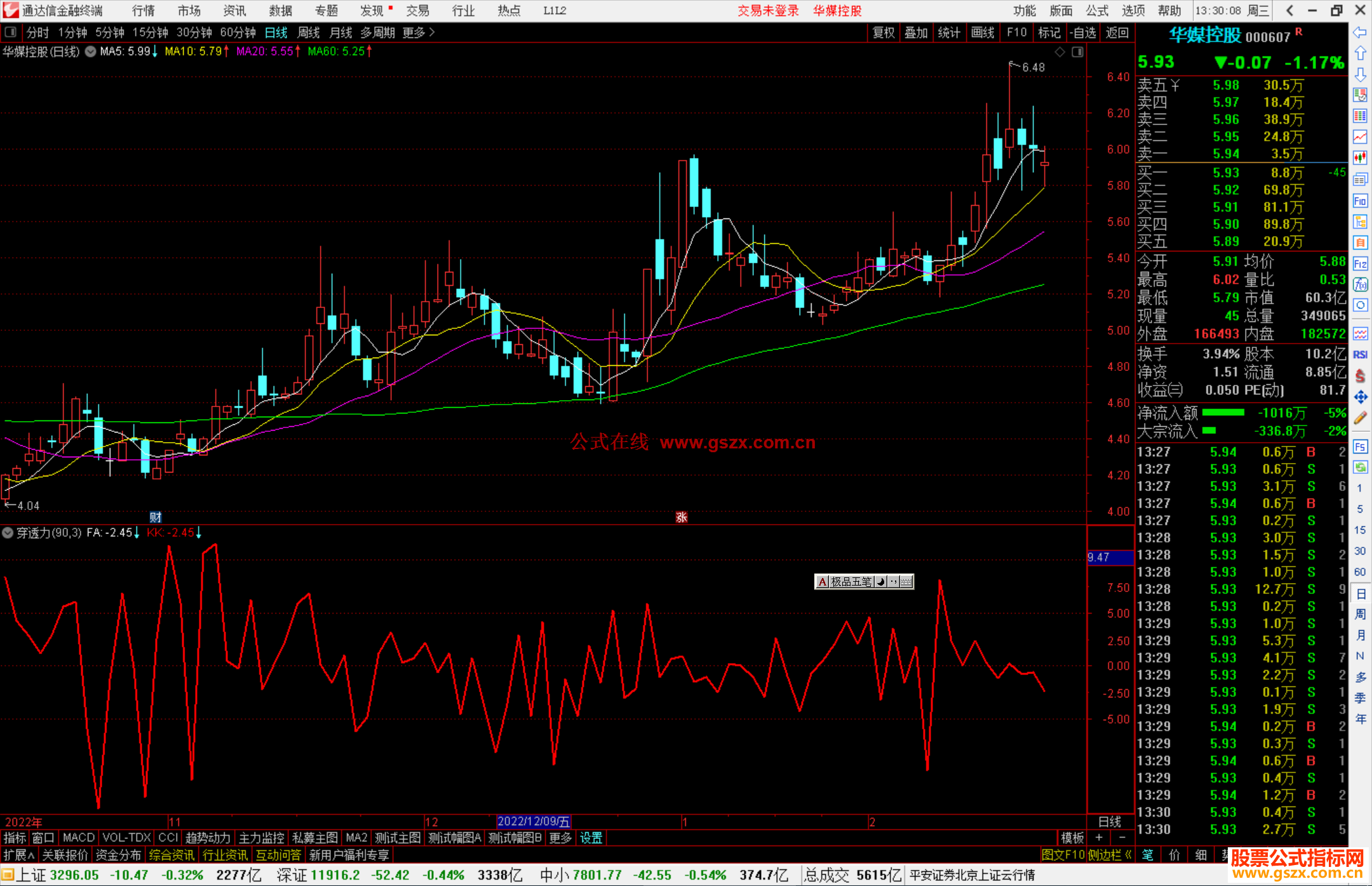Expand the 扩展 panel at bottom left

pyautogui.click(x=18, y=855)
